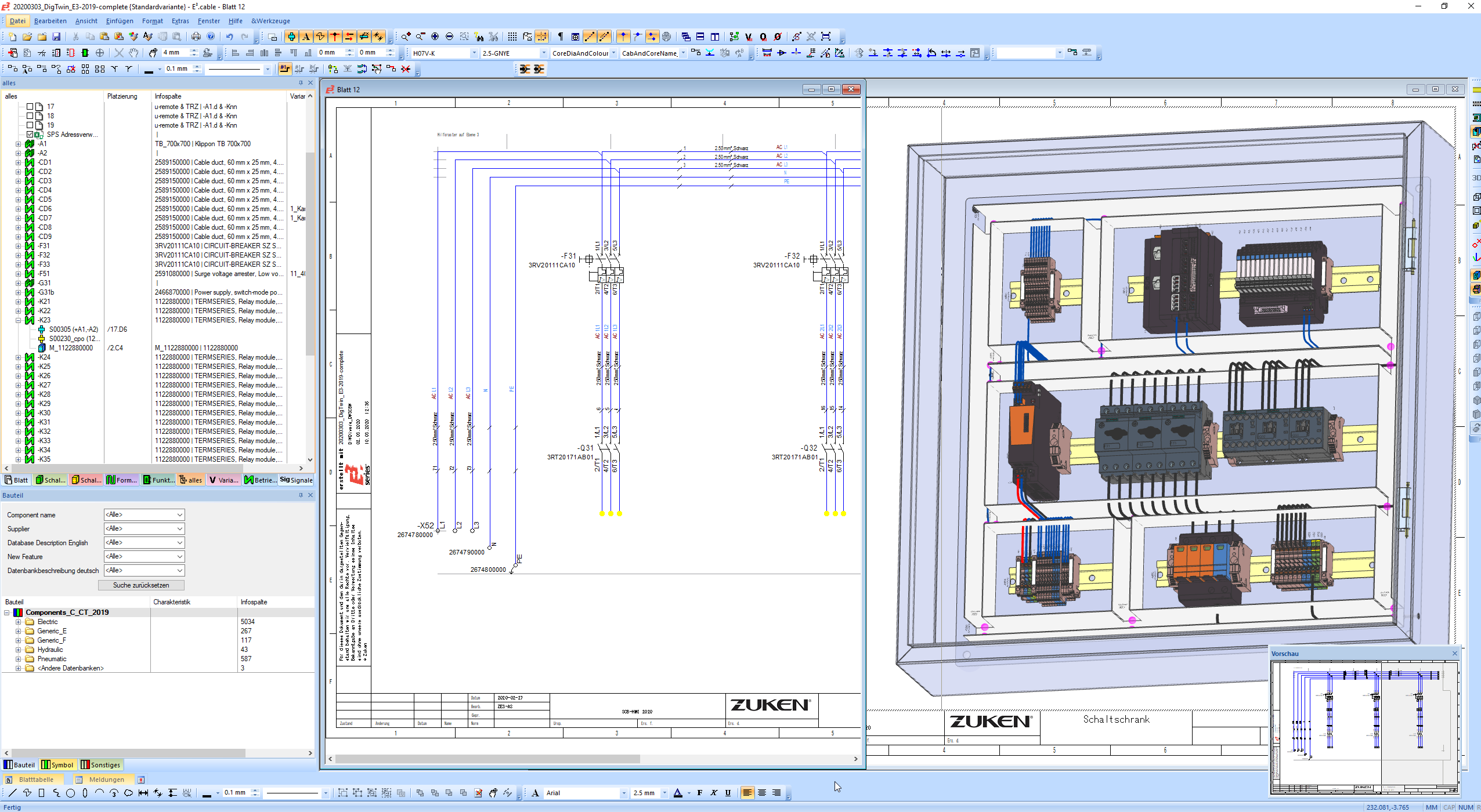The width and height of the screenshot is (1481, 812).
Task: Click the bold 'F' text format icon
Action: 699,793
